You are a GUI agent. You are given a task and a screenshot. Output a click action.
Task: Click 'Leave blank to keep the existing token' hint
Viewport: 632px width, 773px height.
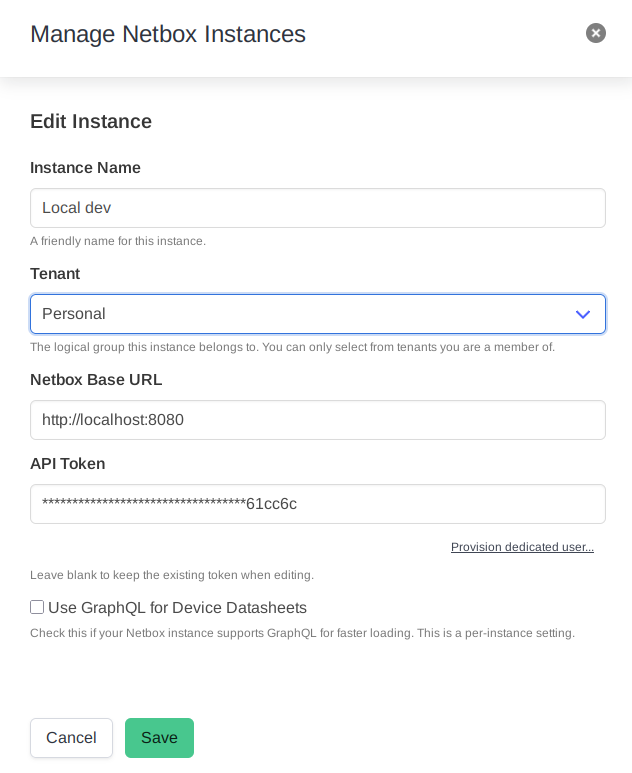(x=172, y=575)
